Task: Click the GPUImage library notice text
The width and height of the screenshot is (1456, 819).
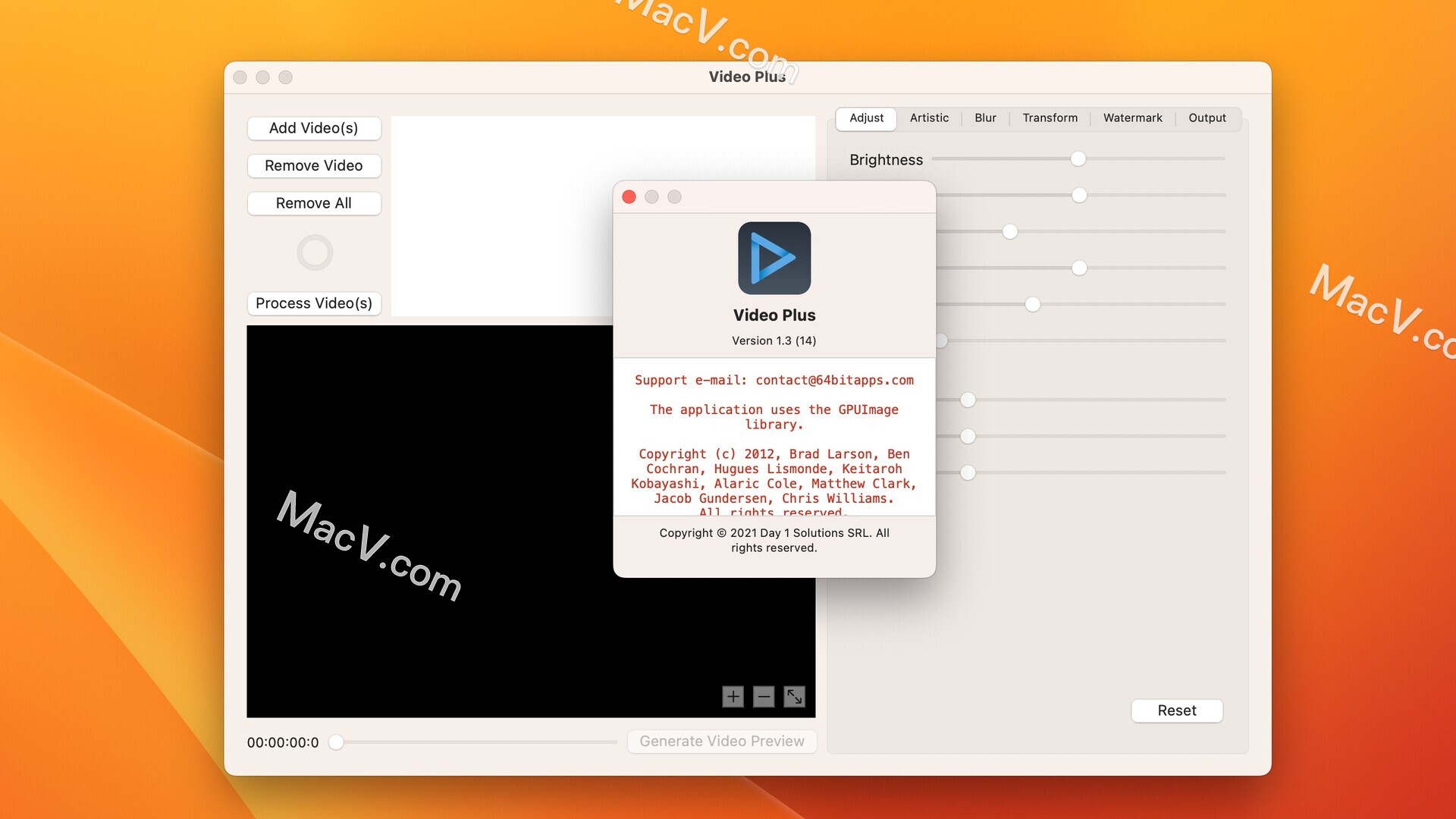Action: pos(774,417)
